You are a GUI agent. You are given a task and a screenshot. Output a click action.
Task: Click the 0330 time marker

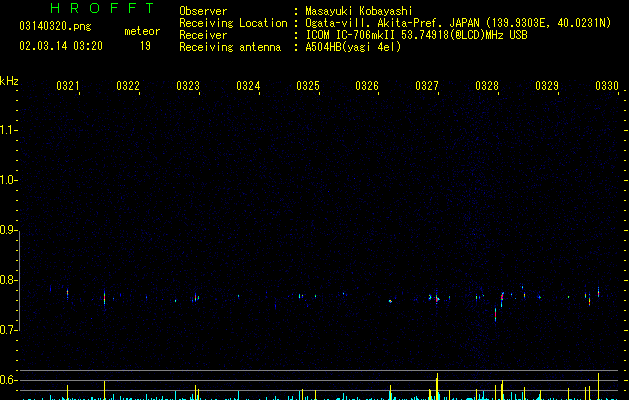tap(607, 86)
